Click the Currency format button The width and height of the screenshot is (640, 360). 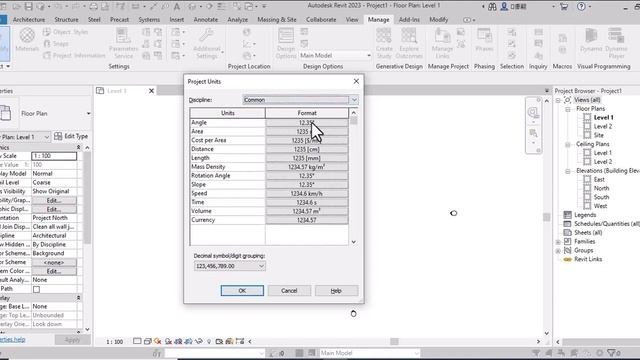(307, 220)
